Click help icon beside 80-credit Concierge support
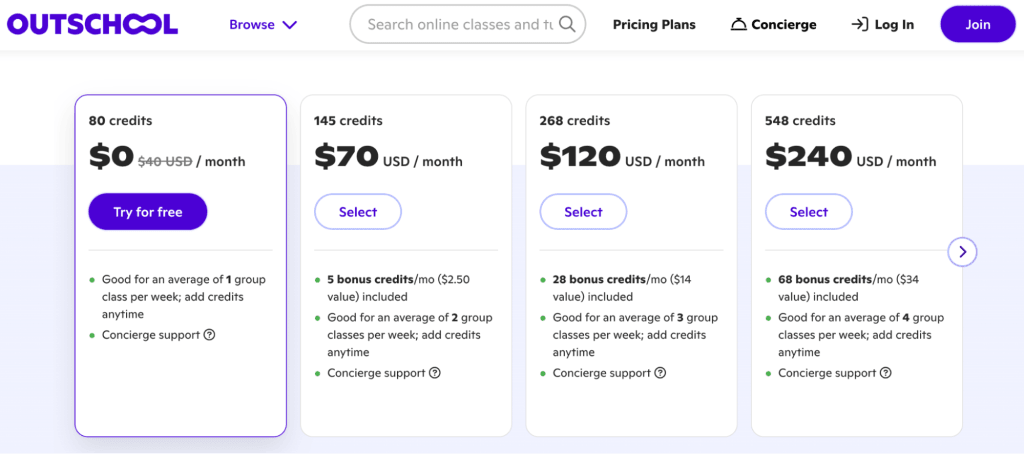This screenshot has width=1024, height=454. (209, 335)
